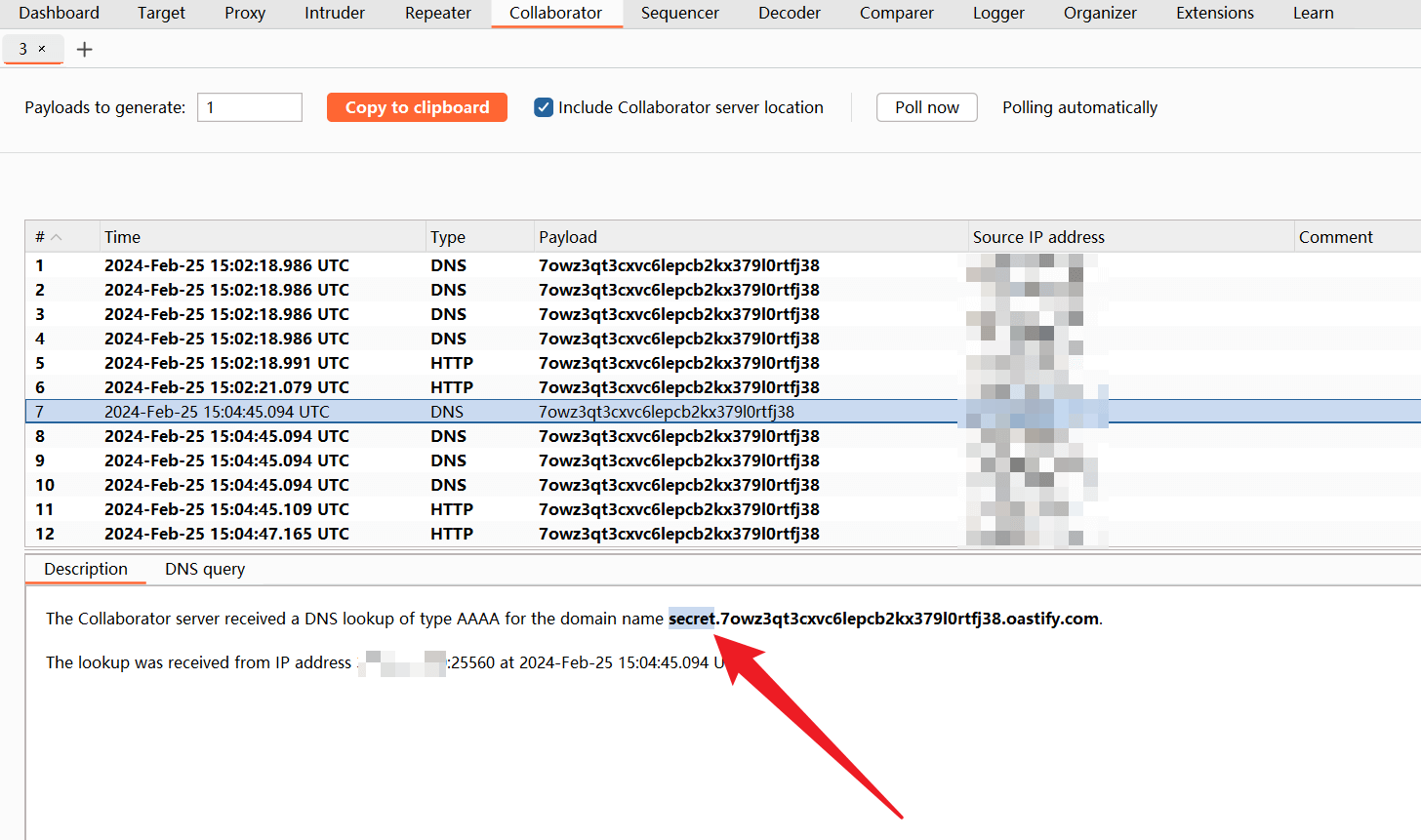Viewport: 1421px width, 840px height.
Task: Go to the Proxy tab
Action: tap(245, 13)
